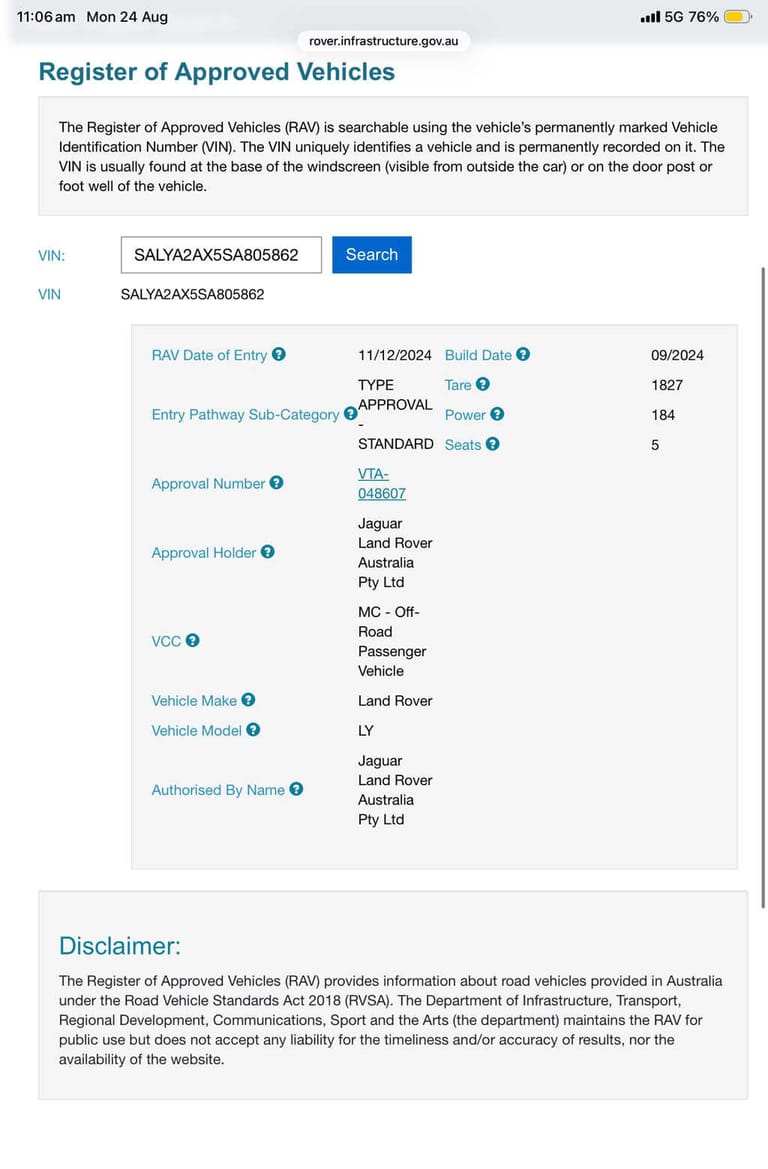Open help icon for Entry Pathway Sub-Category
This screenshot has height=1169, width=768.
[x=350, y=414]
